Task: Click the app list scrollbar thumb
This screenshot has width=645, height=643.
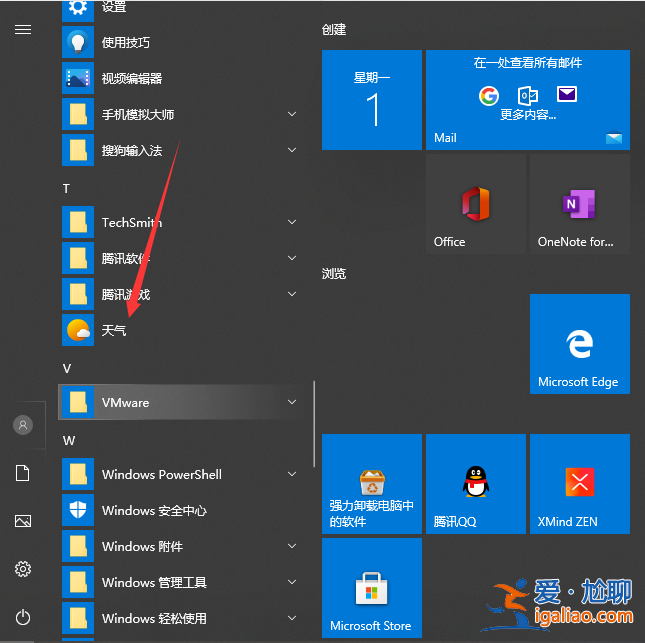Action: tap(314, 424)
